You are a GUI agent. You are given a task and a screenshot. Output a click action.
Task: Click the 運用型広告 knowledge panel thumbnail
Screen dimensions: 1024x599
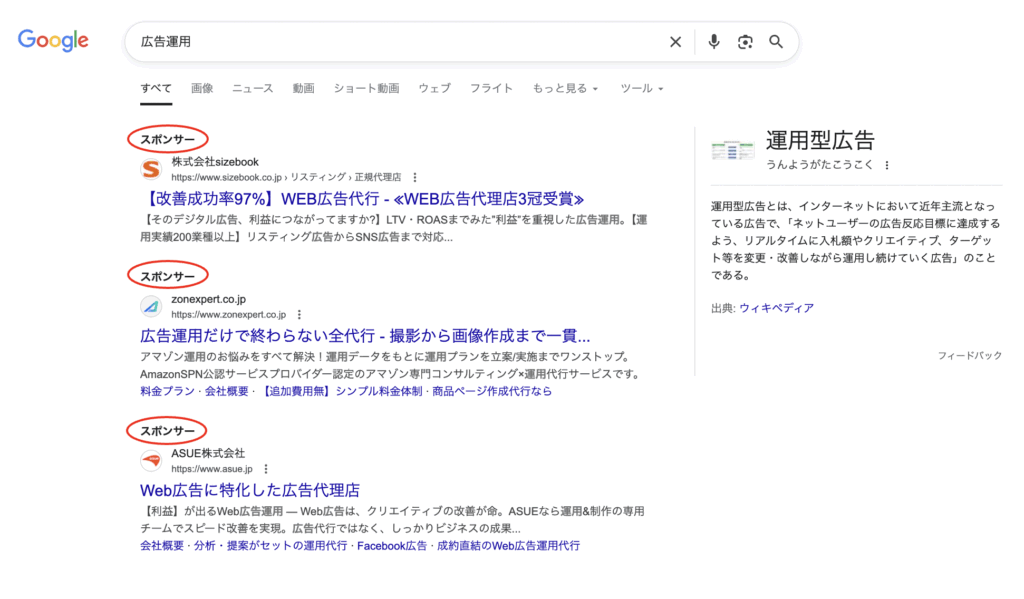(732, 150)
